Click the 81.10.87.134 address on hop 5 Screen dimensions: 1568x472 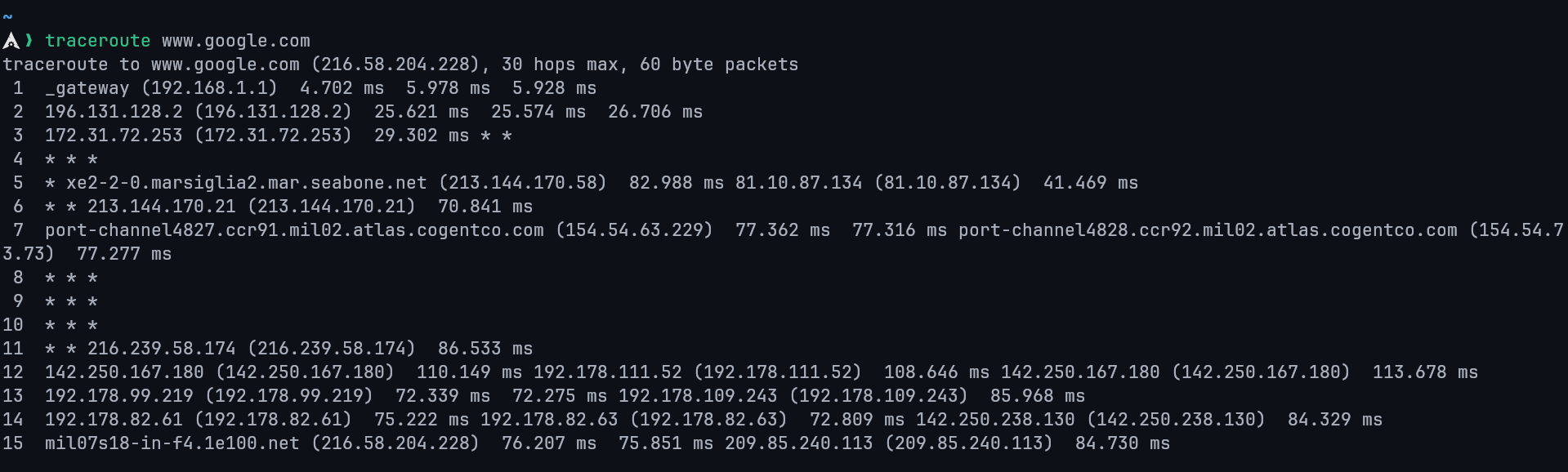(x=798, y=183)
